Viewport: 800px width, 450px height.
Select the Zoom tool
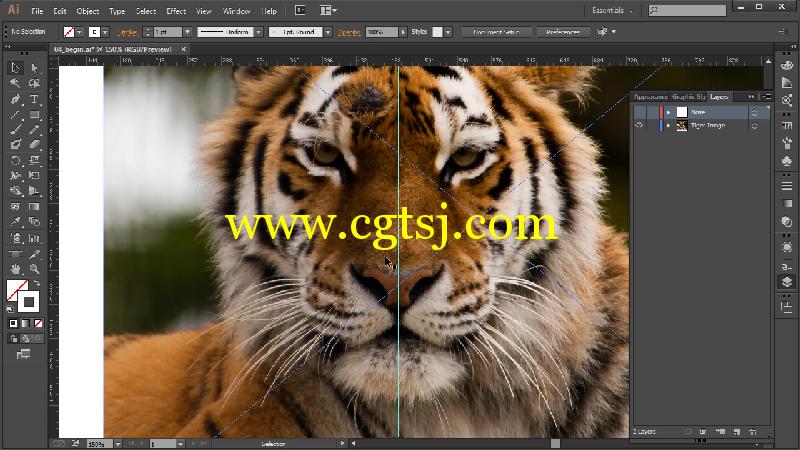pos(34,269)
